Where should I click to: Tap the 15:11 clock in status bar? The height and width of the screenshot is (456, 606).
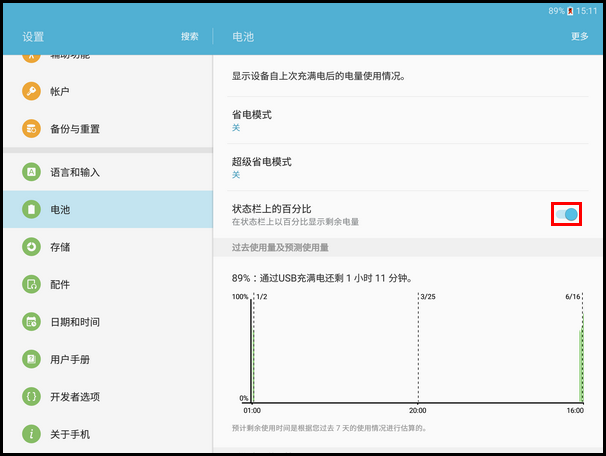click(x=586, y=11)
